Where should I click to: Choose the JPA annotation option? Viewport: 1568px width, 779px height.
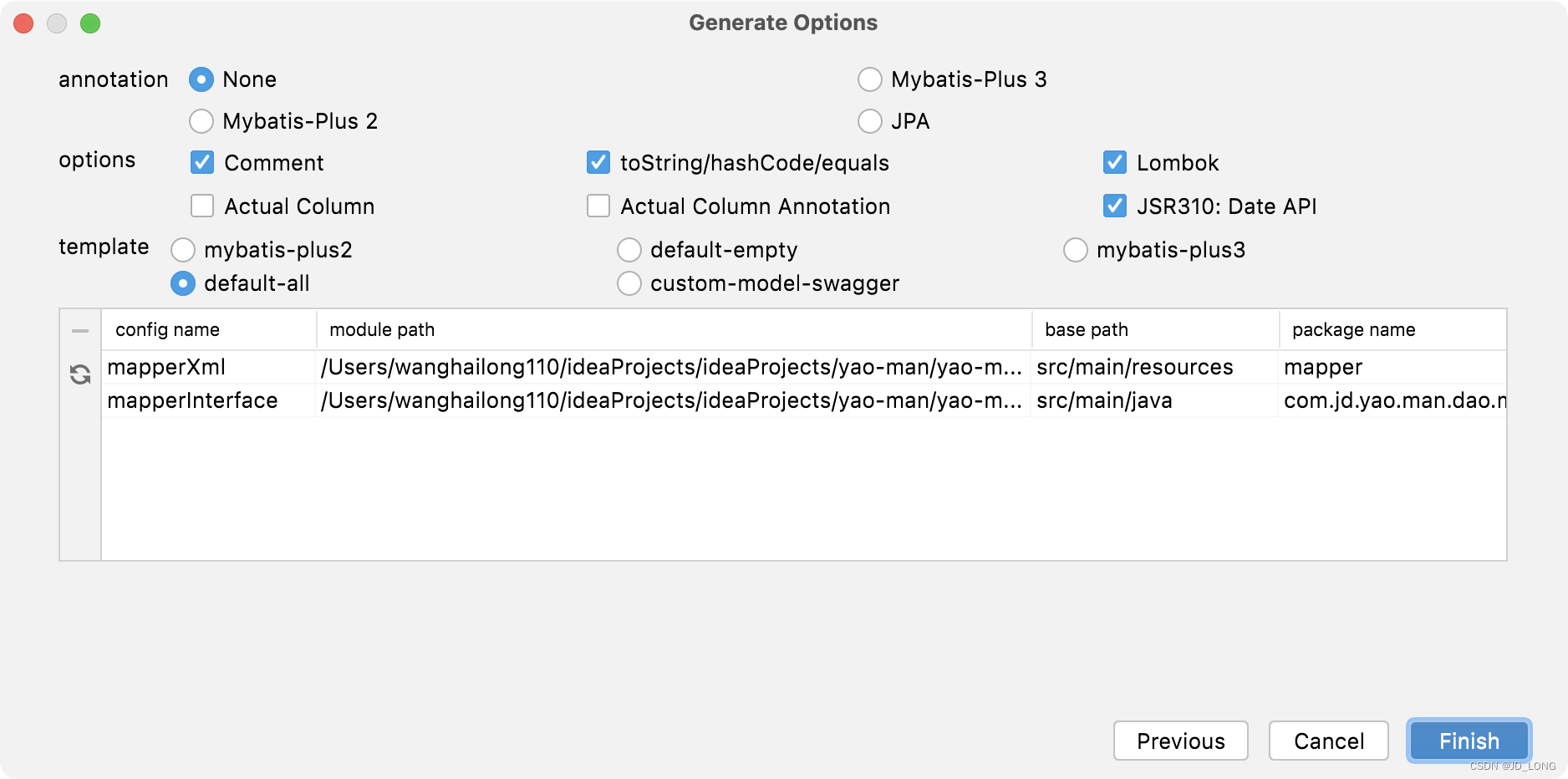(870, 121)
